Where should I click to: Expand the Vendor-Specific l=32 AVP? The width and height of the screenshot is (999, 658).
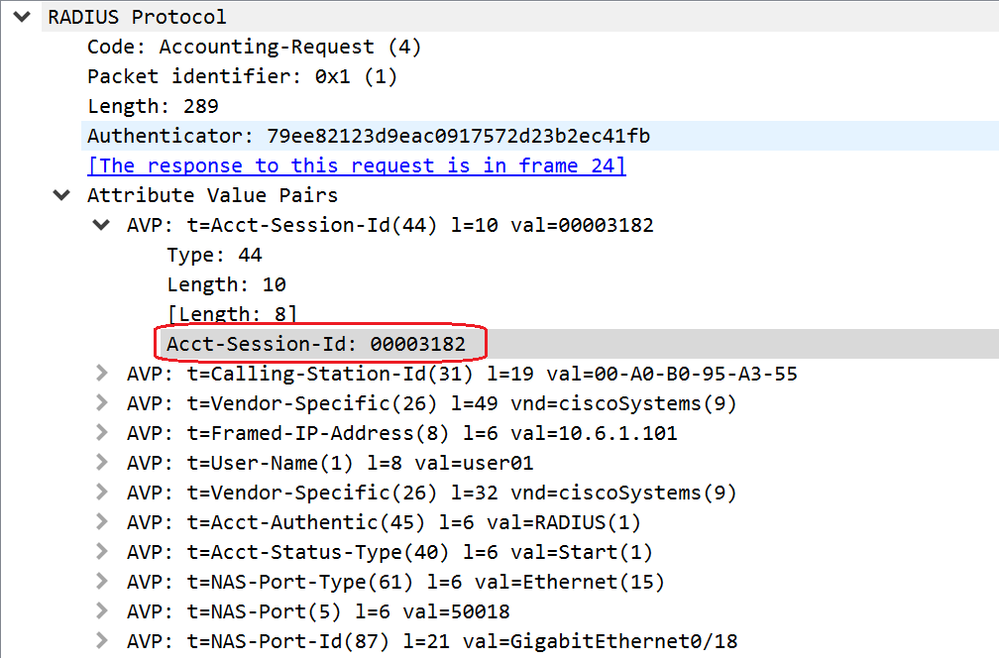coord(101,492)
